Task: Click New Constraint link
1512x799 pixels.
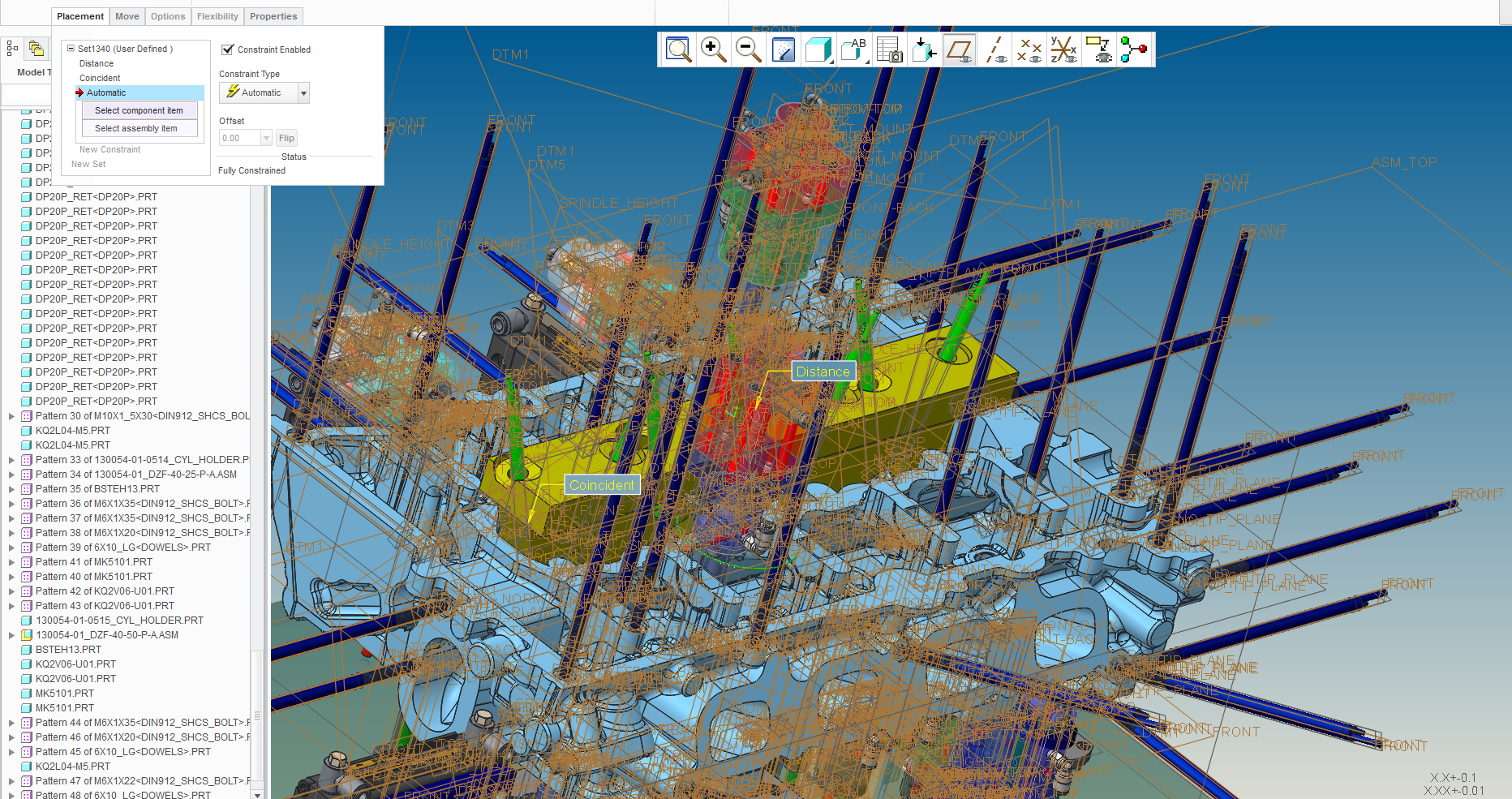Action: pos(110,149)
